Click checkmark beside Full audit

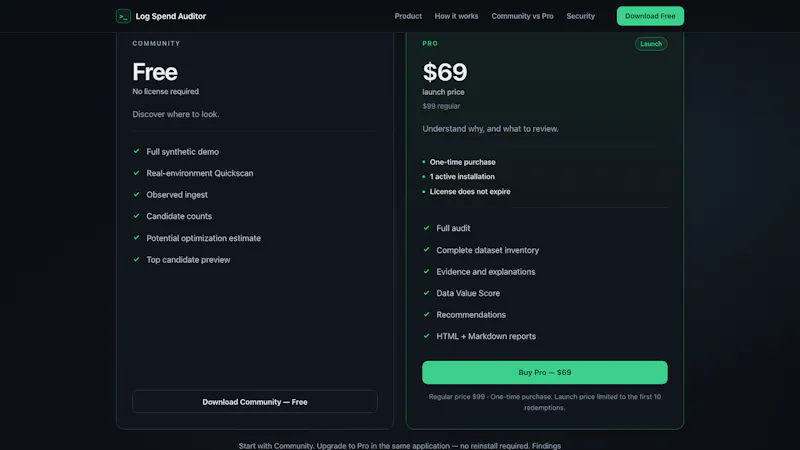tap(427, 228)
